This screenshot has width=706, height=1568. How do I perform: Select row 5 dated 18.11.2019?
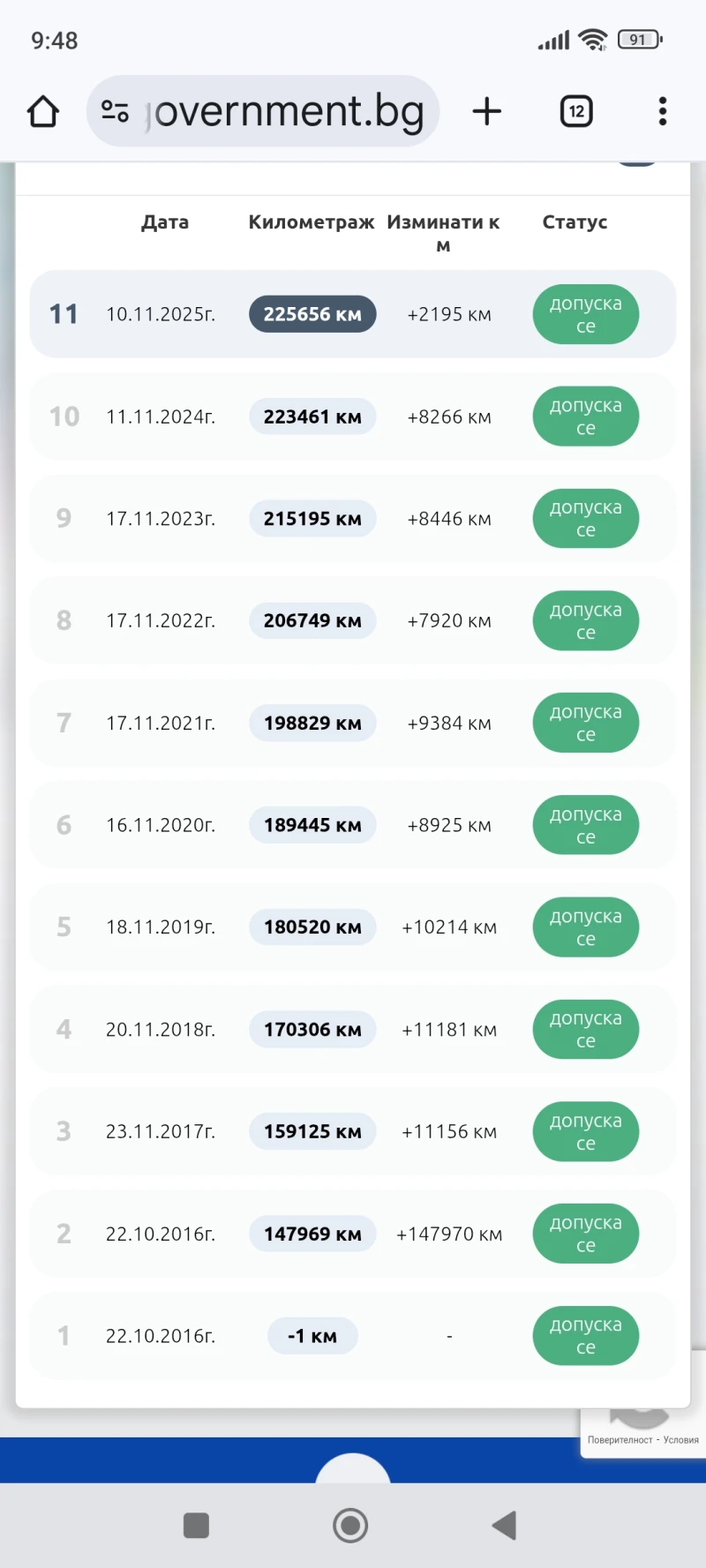coord(161,927)
